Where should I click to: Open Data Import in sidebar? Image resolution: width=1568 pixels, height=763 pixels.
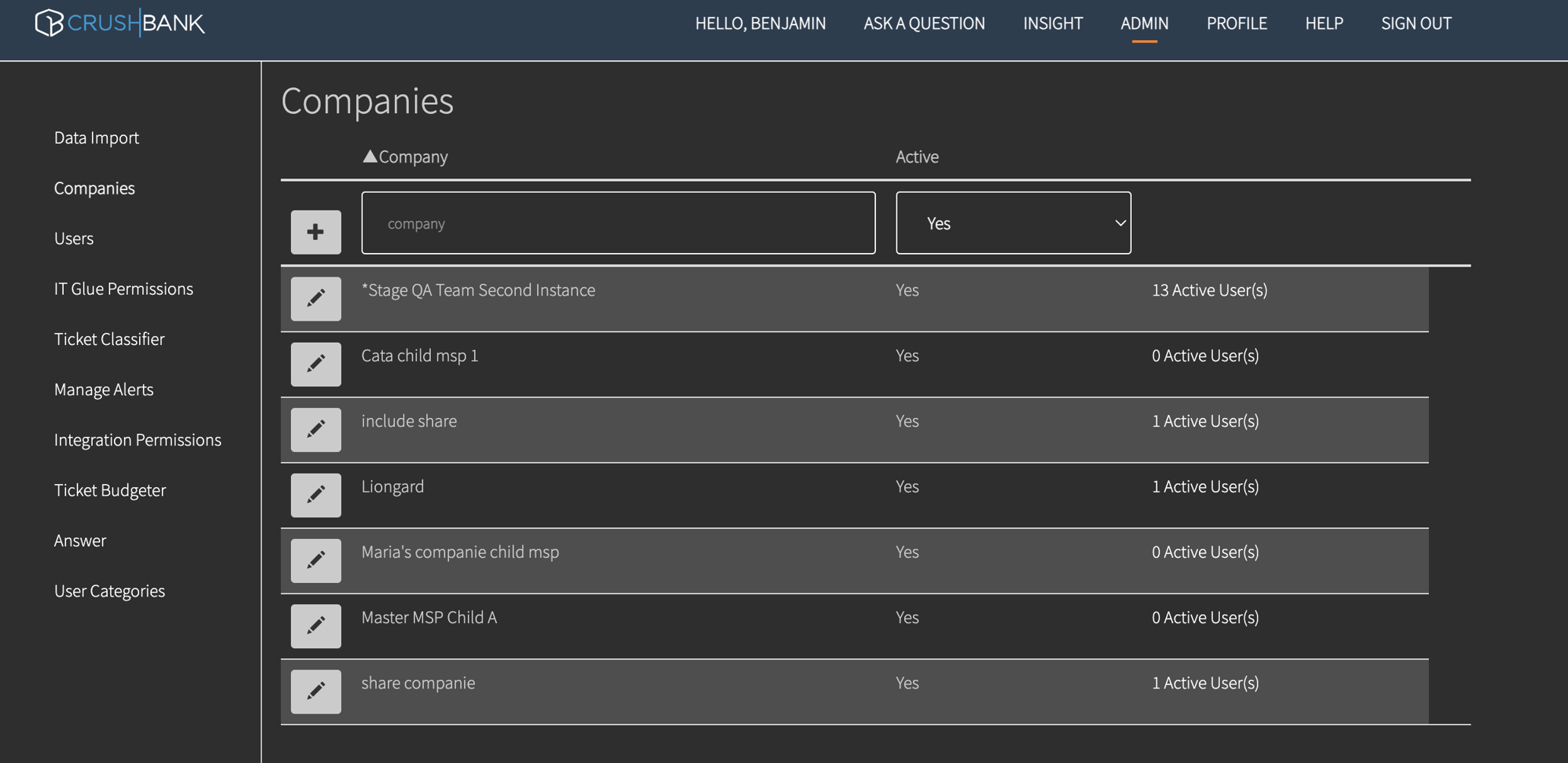96,138
